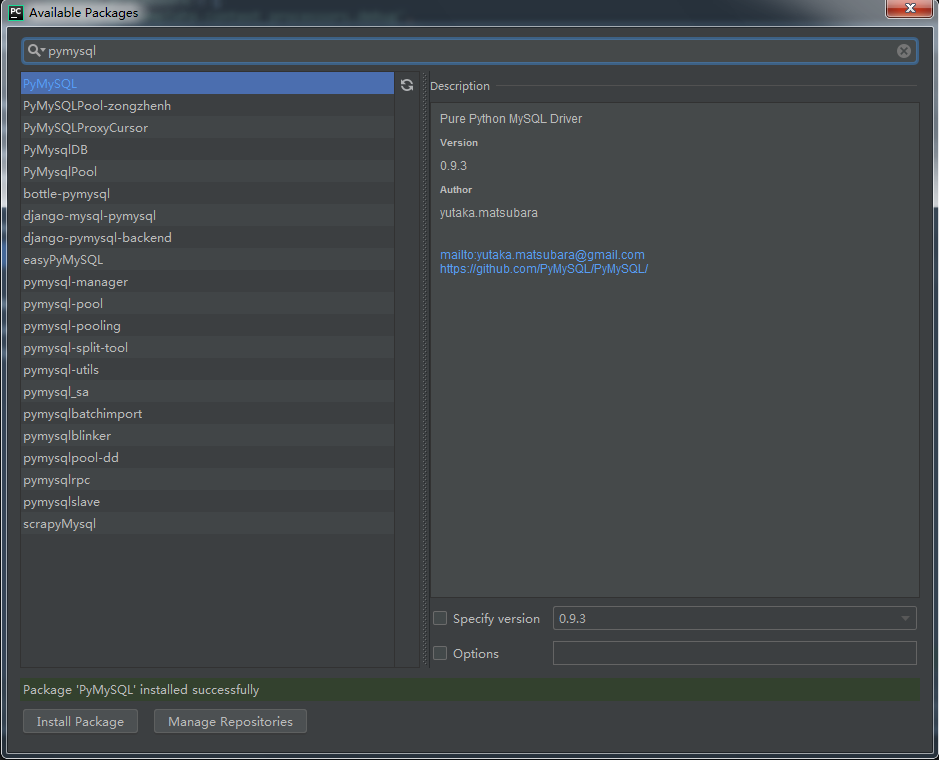Select pymysql-utils package

(x=207, y=370)
